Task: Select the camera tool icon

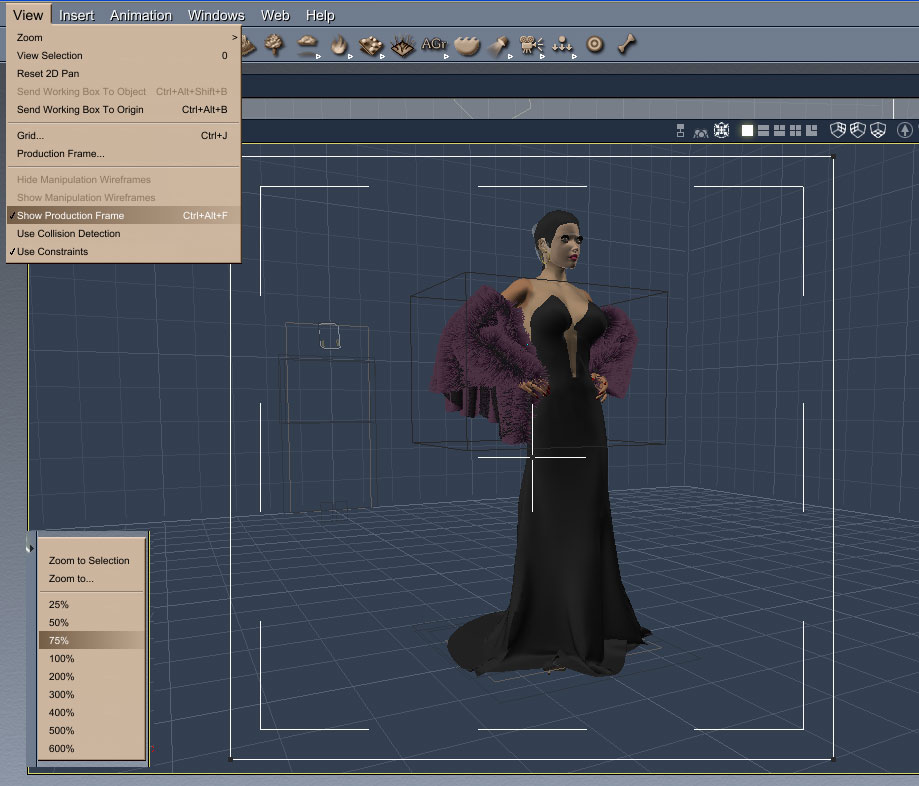Action: coord(530,44)
